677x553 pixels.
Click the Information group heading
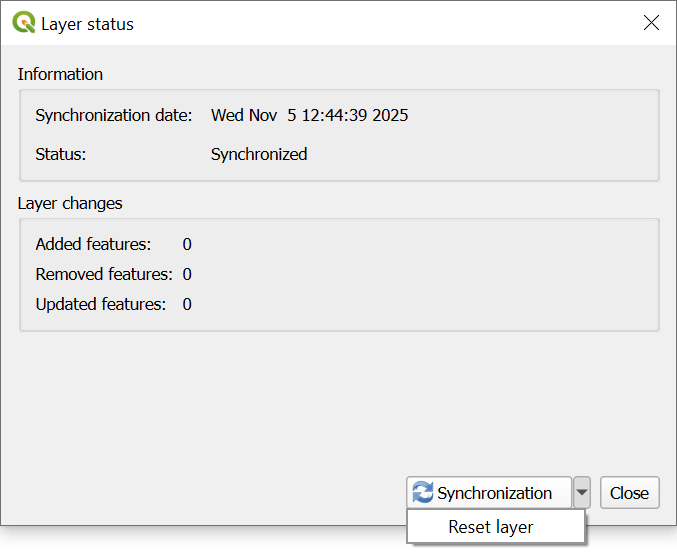pyautogui.click(x=60, y=74)
